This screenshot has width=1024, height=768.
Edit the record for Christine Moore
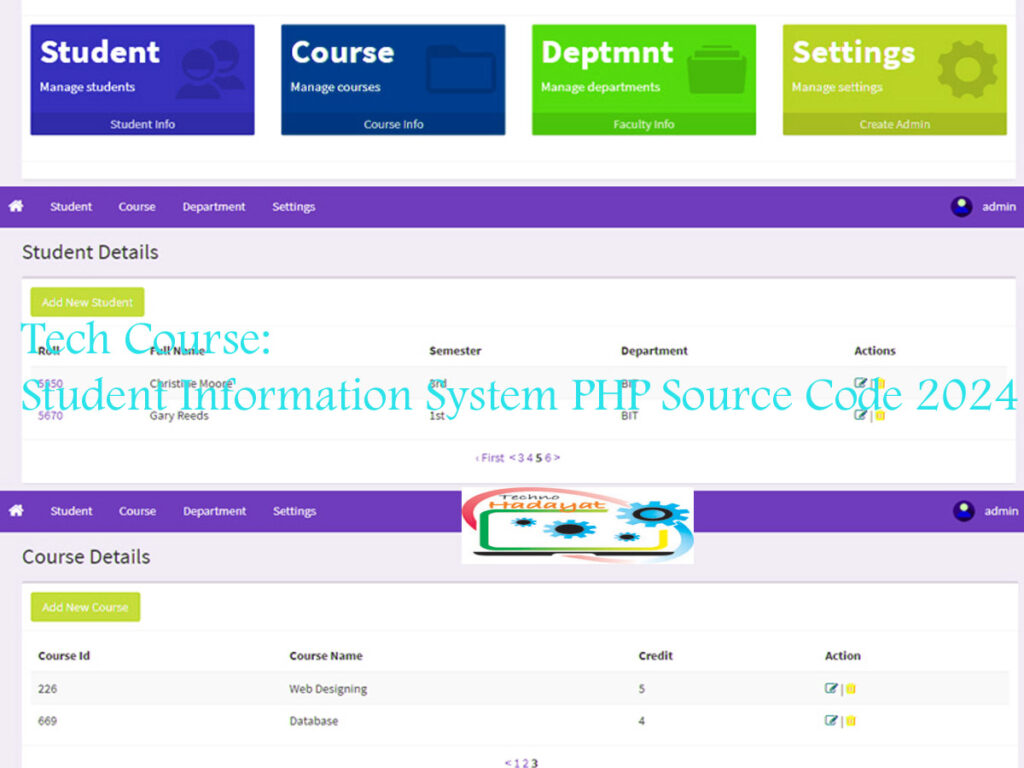[x=862, y=383]
